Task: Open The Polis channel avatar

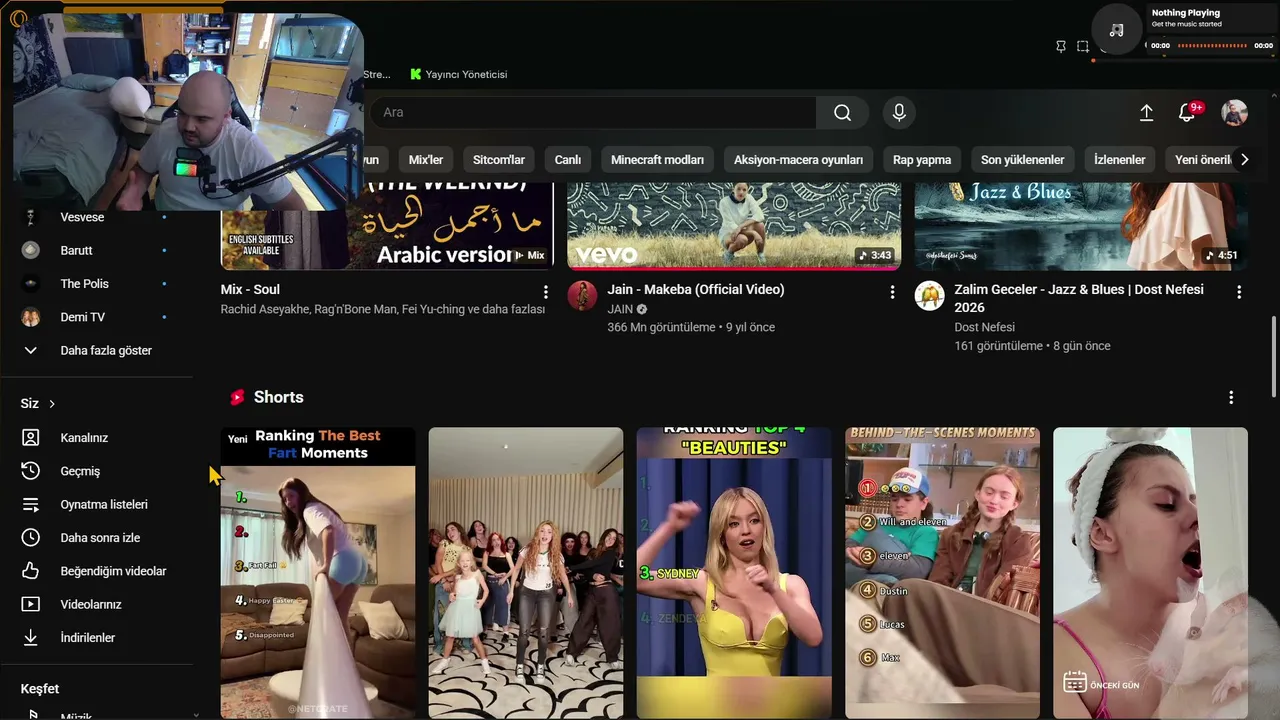Action: [31, 284]
